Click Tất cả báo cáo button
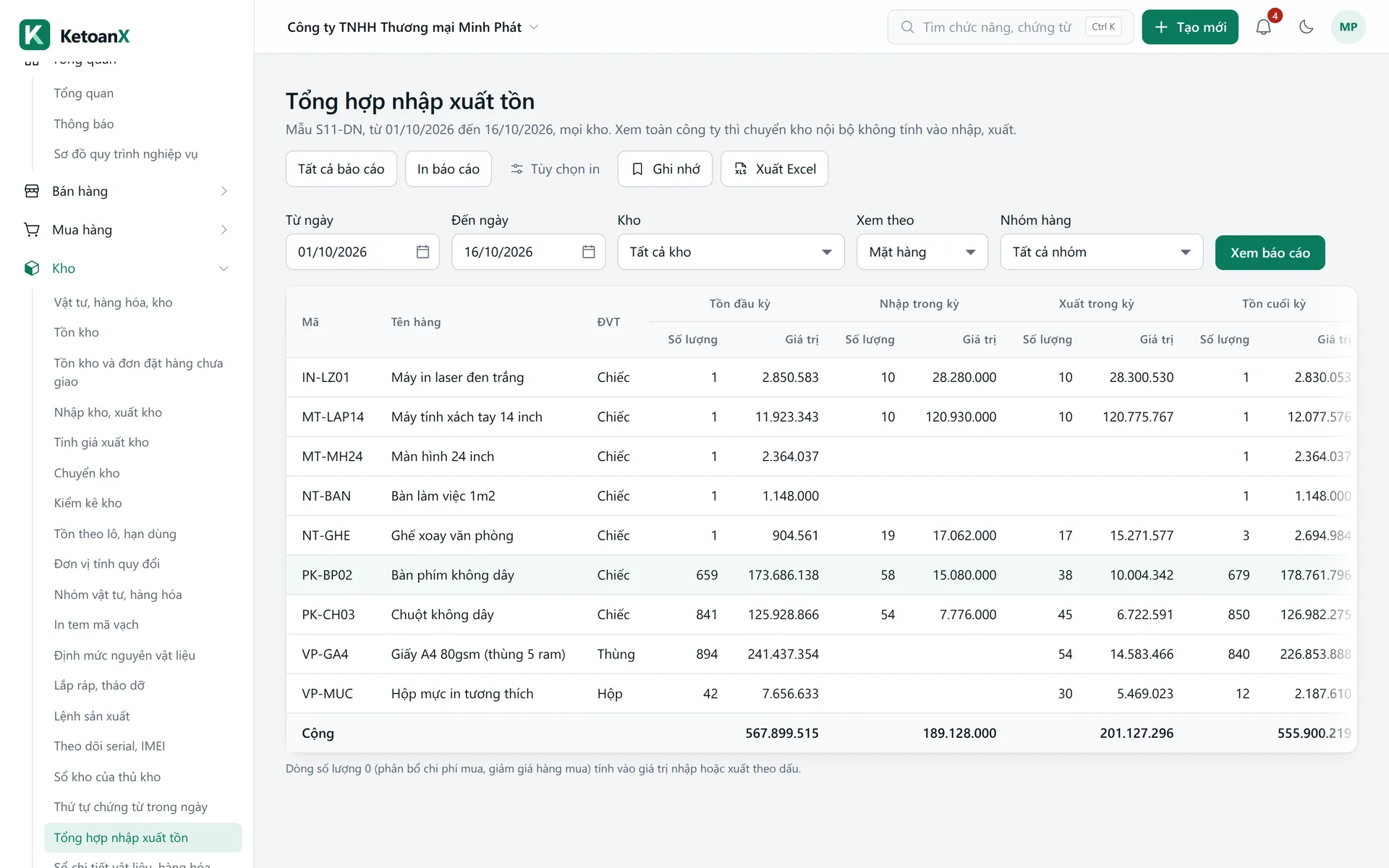This screenshot has height=868, width=1389. coord(341,169)
